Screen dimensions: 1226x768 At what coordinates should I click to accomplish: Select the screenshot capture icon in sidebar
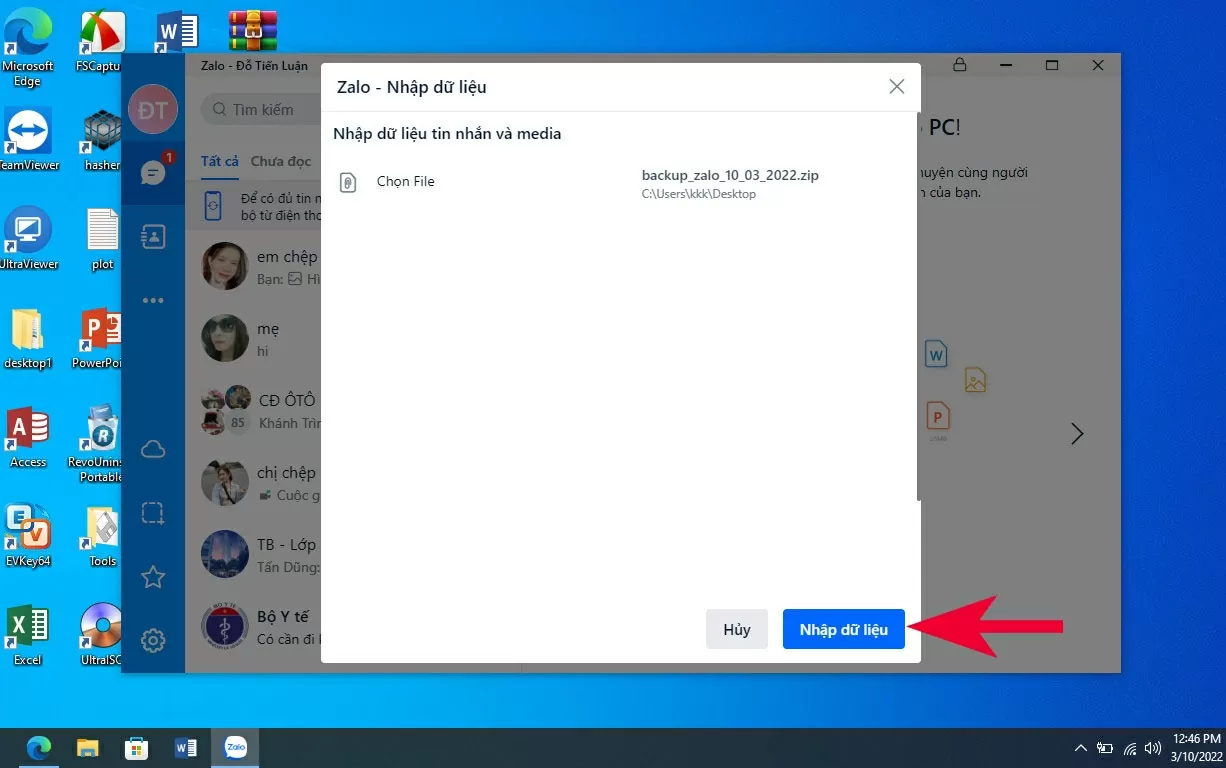coord(153,514)
